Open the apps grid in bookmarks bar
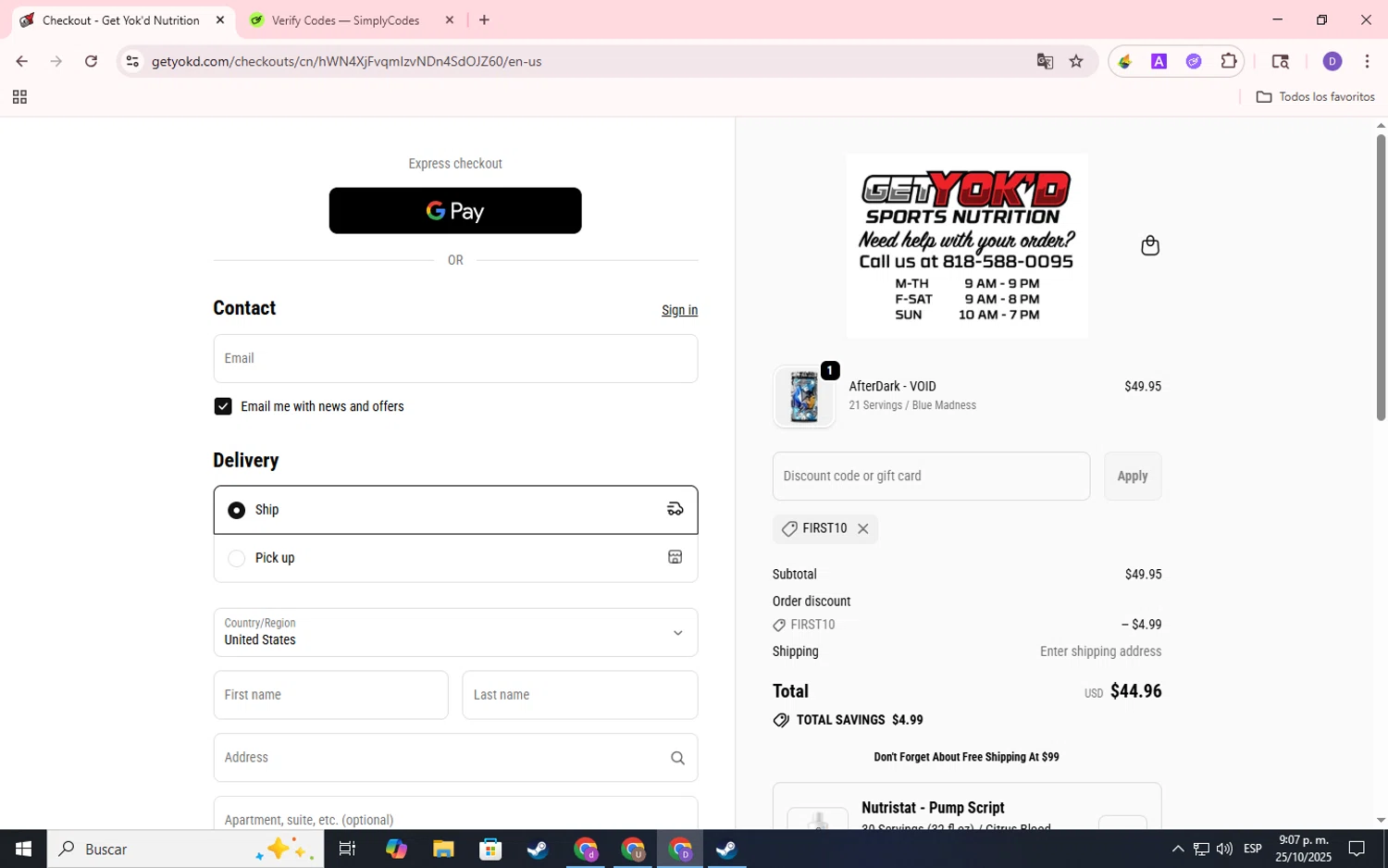 point(19,97)
